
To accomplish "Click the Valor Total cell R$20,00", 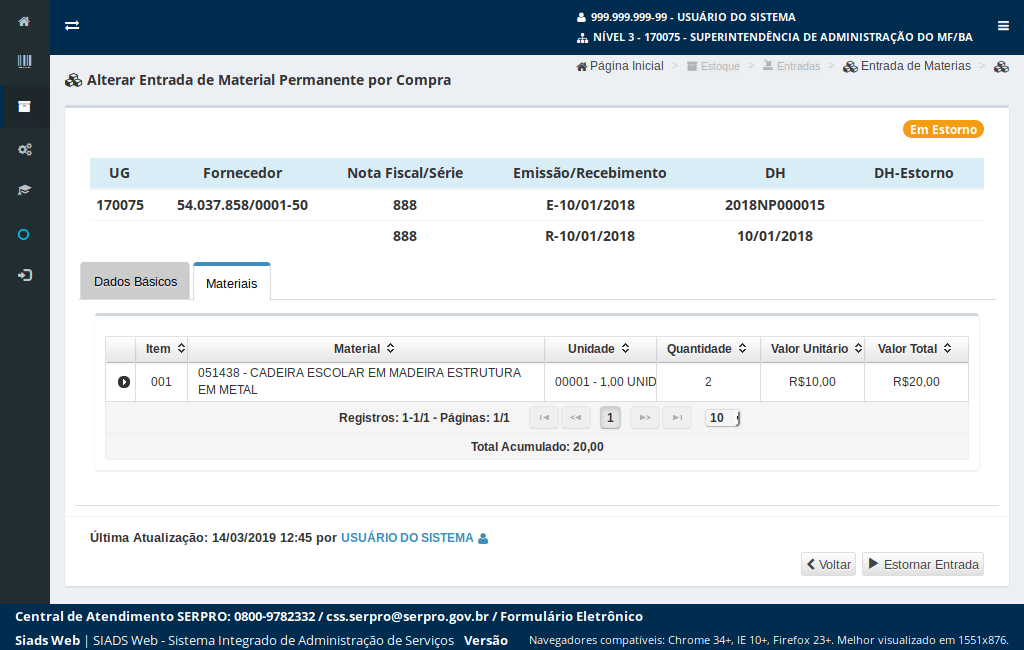I will [x=916, y=382].
